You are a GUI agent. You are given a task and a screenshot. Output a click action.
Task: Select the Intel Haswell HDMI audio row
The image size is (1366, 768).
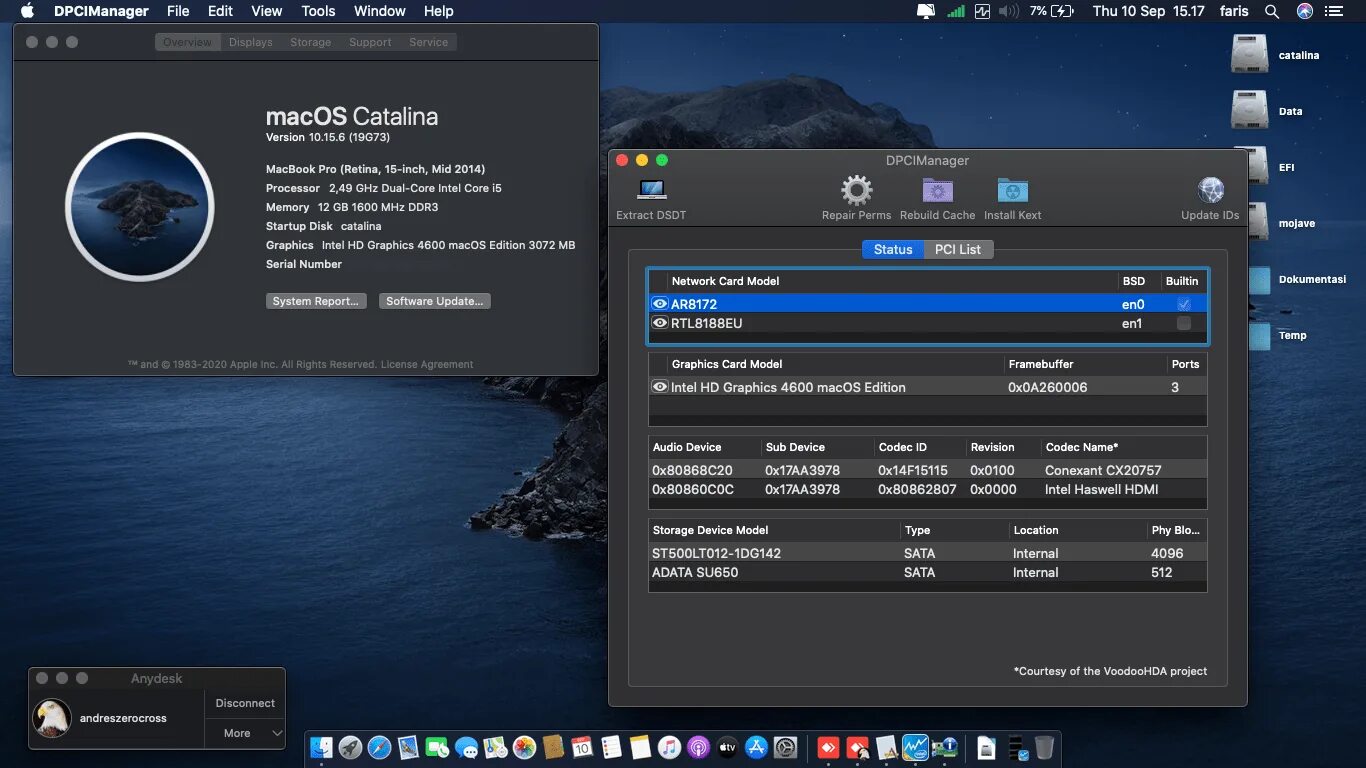coord(927,489)
